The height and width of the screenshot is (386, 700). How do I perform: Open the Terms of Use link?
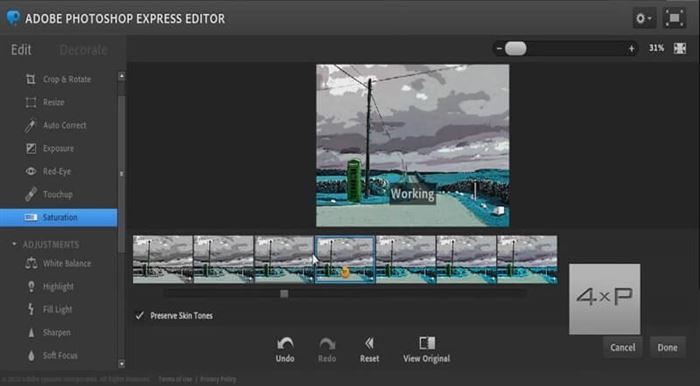(175, 379)
